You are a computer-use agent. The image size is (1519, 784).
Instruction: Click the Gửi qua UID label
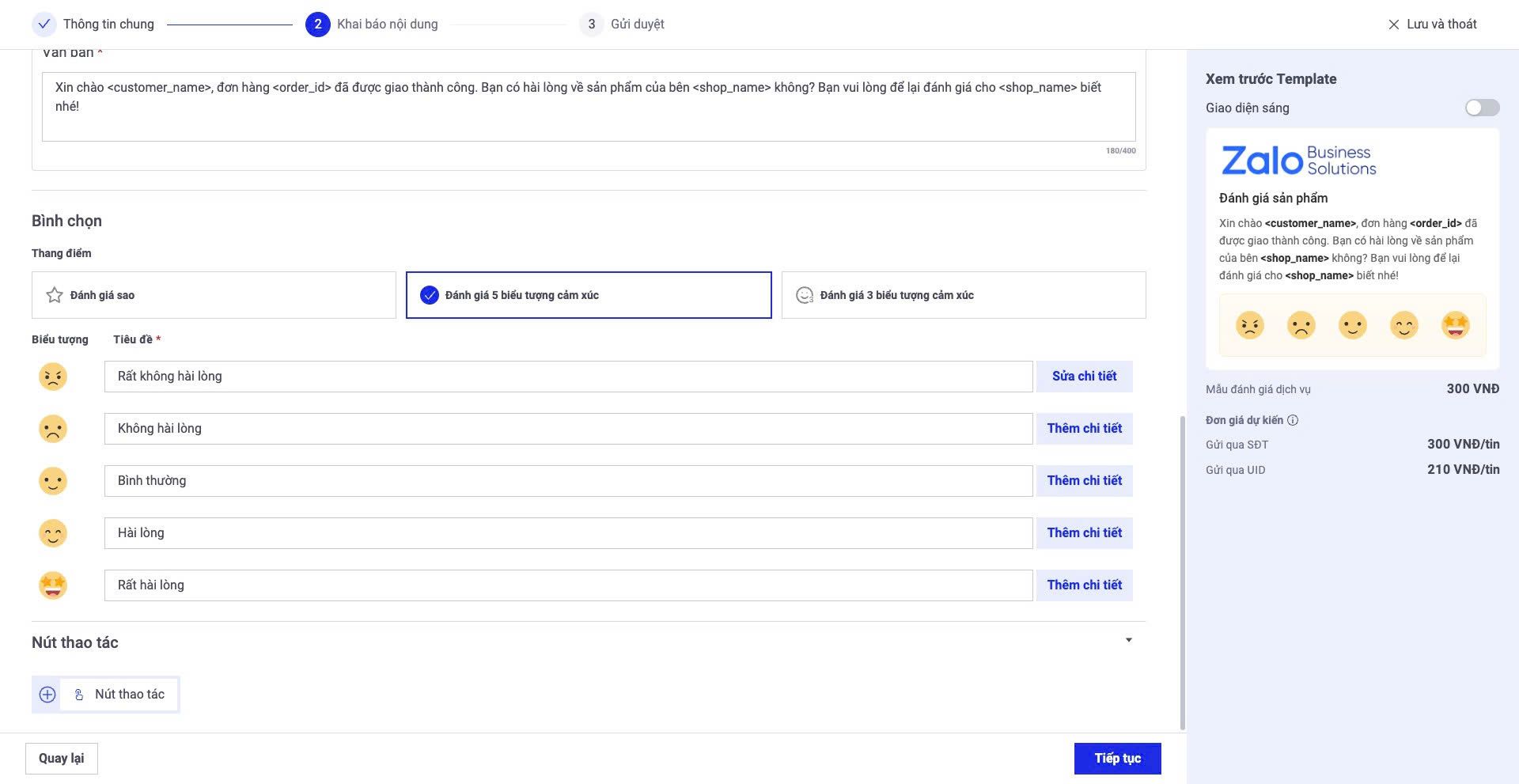pyautogui.click(x=1236, y=470)
